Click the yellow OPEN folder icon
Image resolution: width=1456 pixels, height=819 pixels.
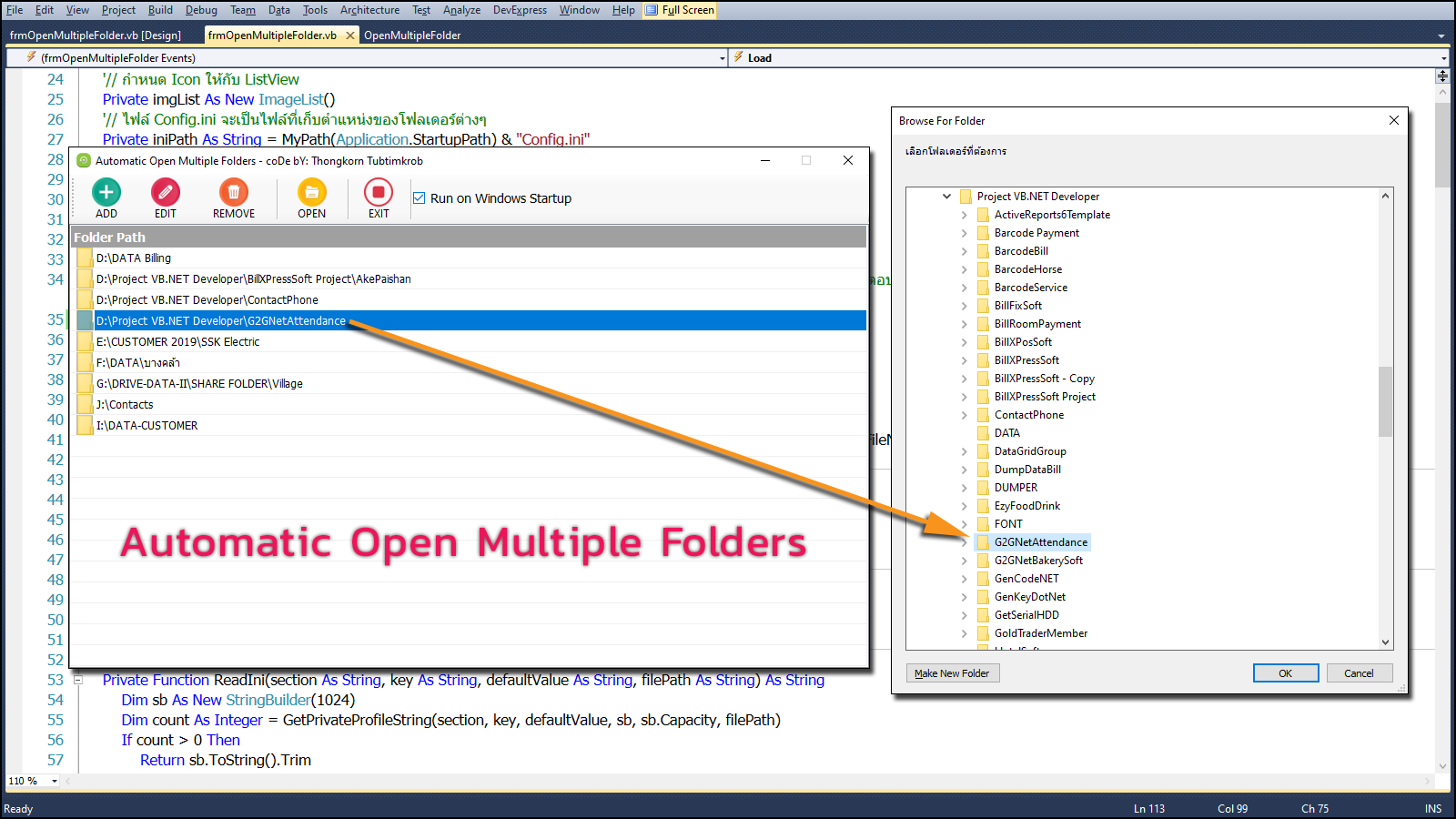(x=311, y=192)
